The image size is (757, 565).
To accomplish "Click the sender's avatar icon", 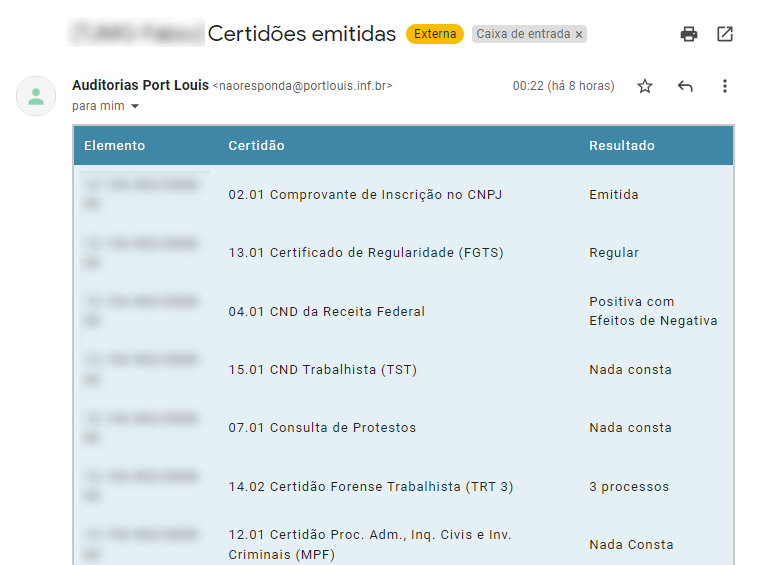I will (x=36, y=96).
